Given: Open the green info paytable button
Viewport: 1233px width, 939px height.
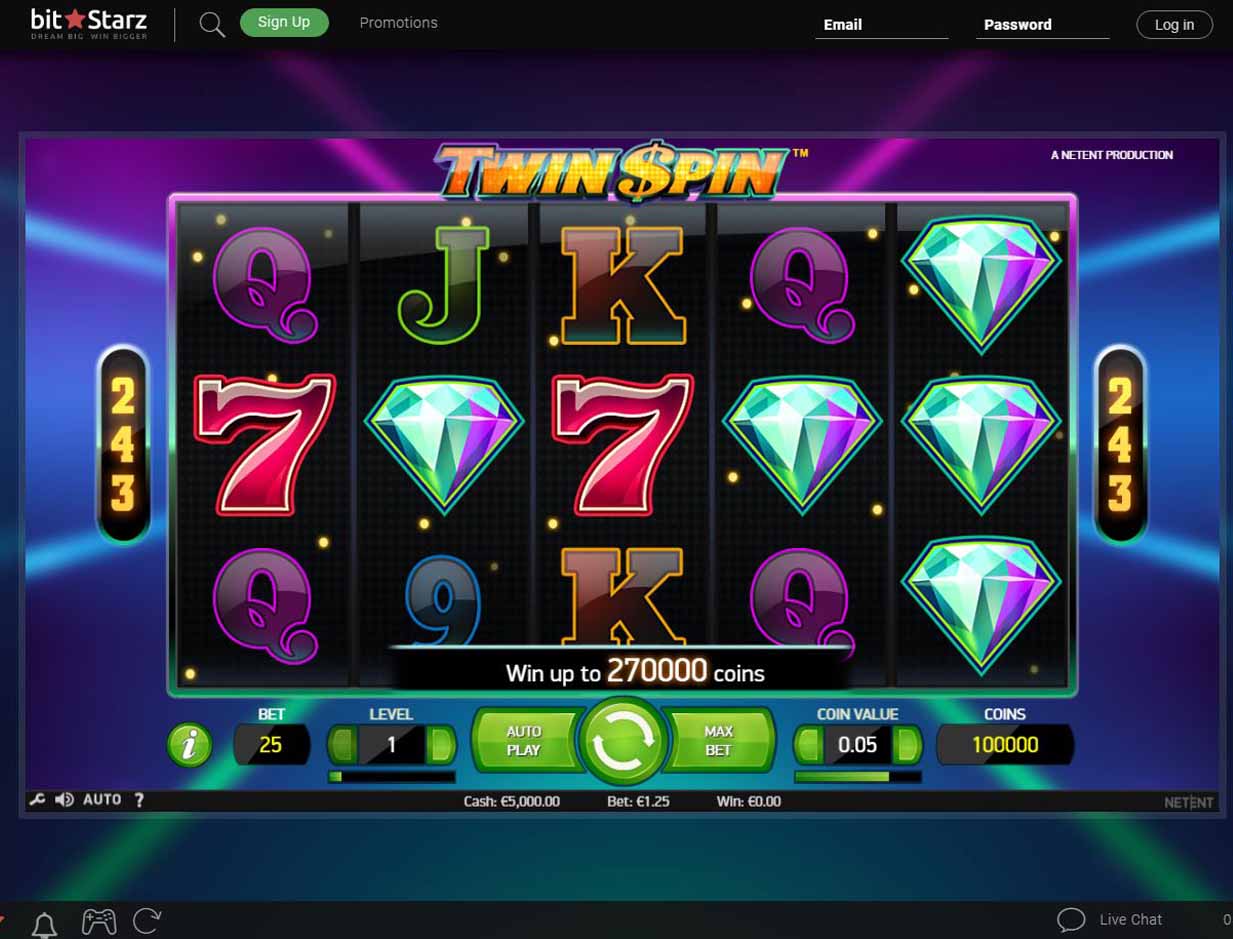Looking at the screenshot, I should 189,745.
